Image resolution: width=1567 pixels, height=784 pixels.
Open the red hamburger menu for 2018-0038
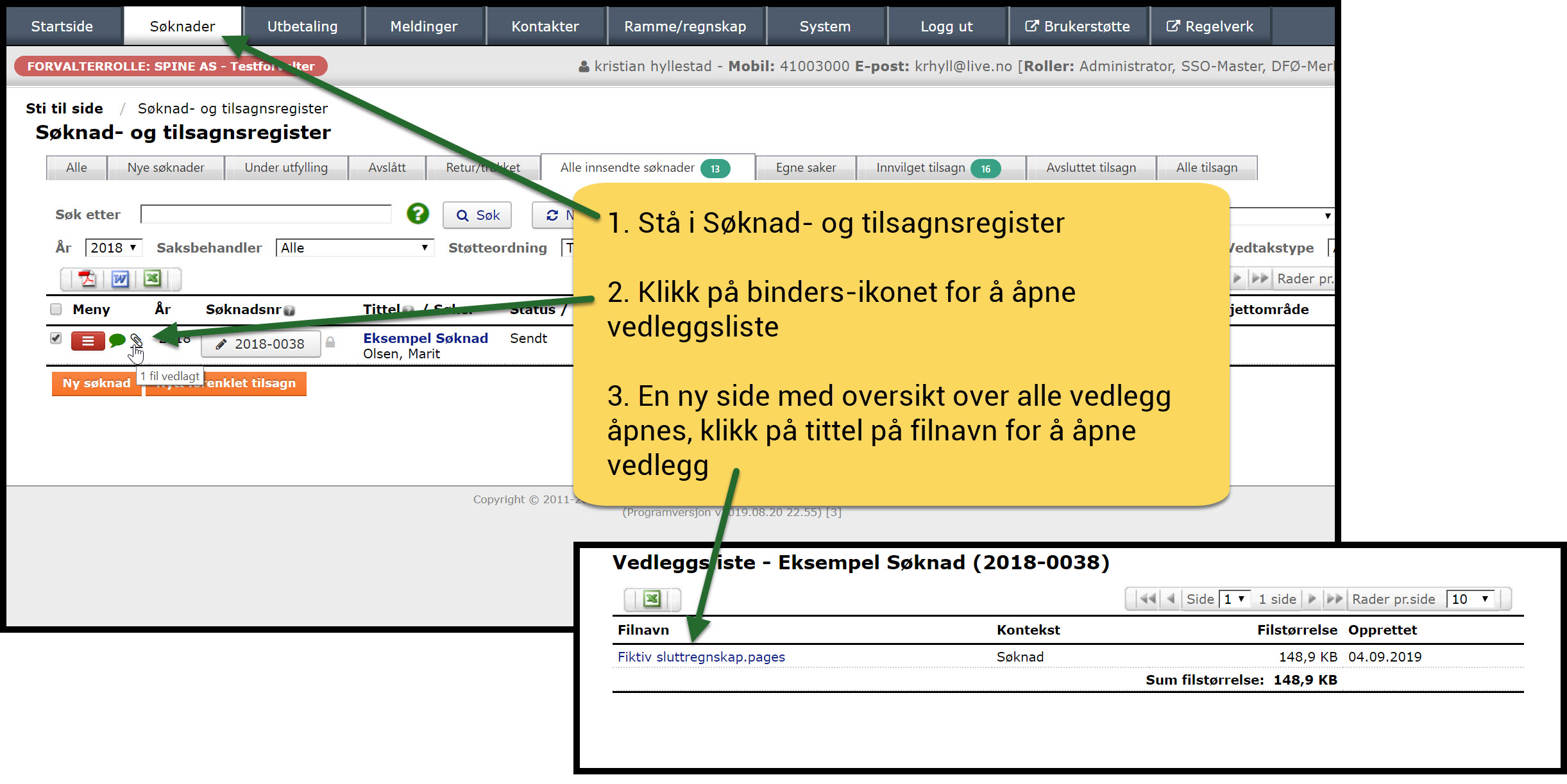click(88, 341)
